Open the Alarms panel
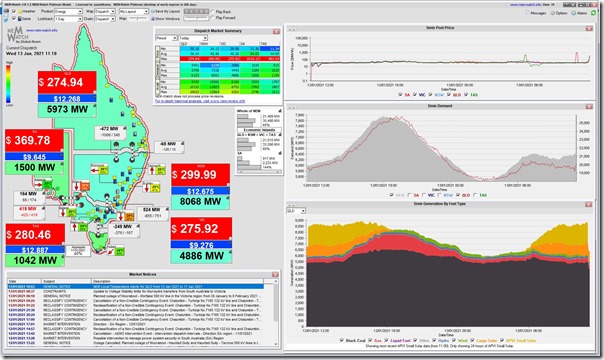Image resolution: width=604 pixels, height=360 pixels. pos(579,13)
